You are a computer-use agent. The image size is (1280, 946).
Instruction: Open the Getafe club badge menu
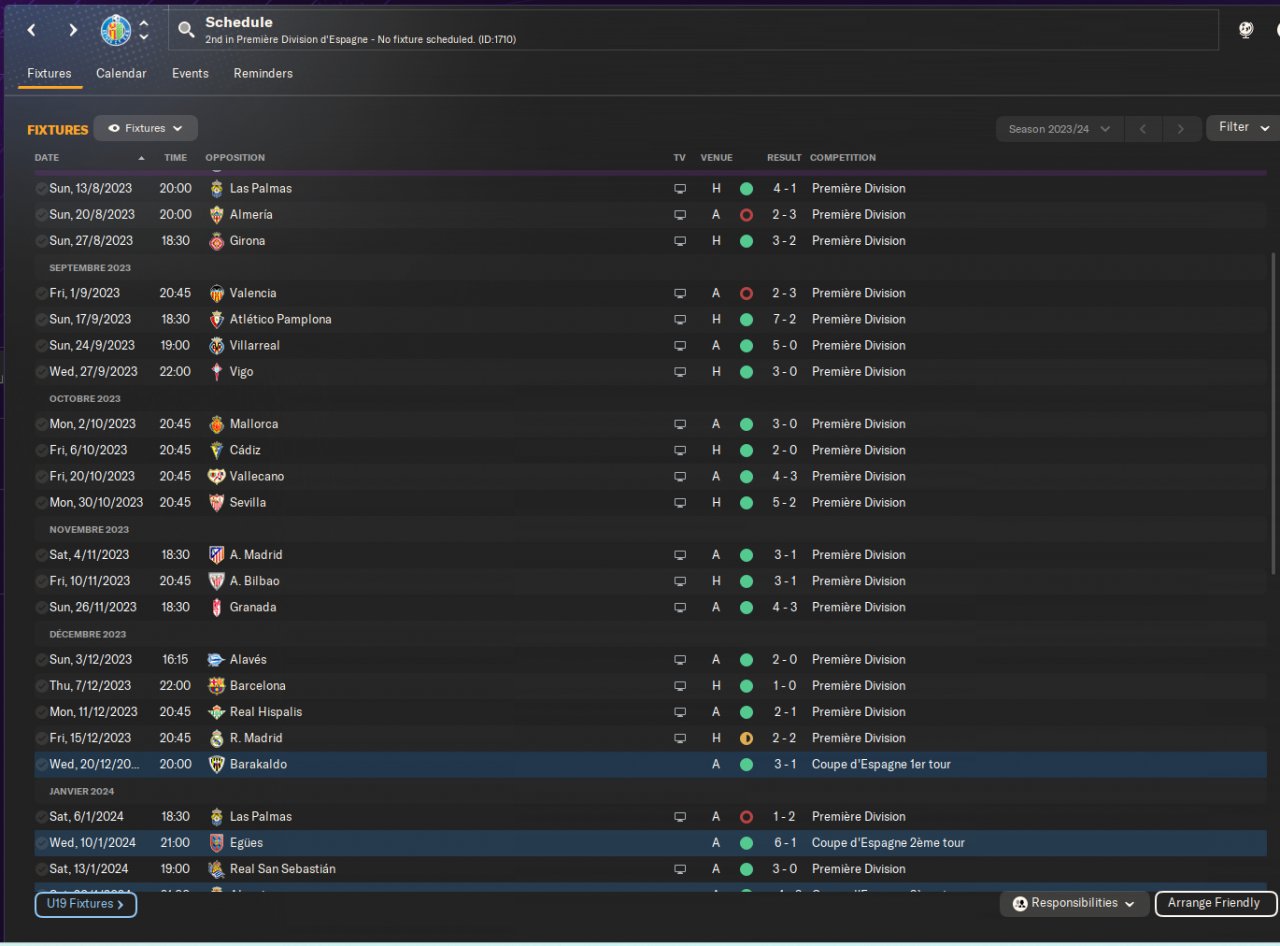pos(116,30)
